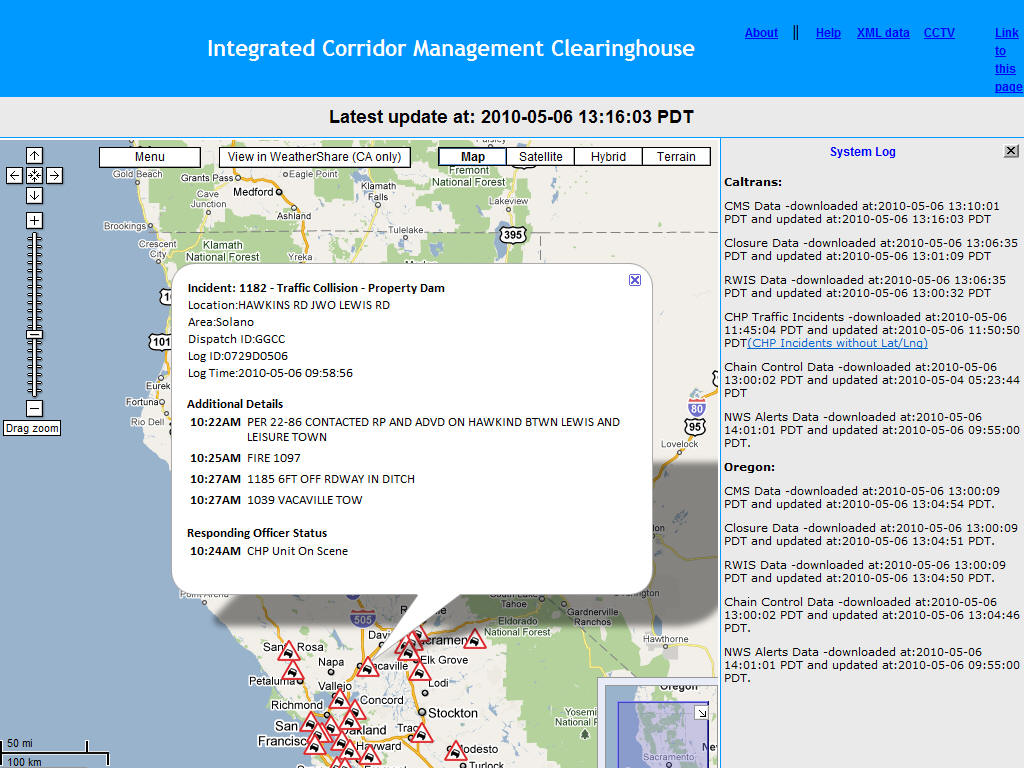Switch to Terrain map view

pos(676,157)
